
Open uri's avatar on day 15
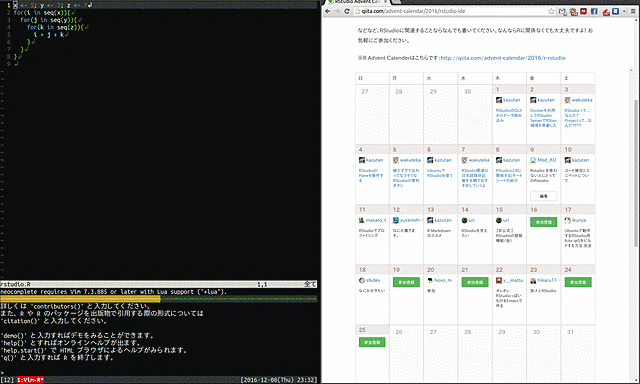499,220
